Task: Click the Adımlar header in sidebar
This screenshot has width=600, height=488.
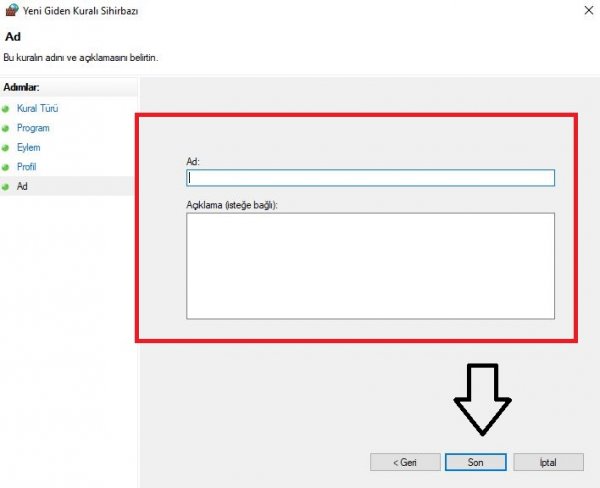Action: point(23,86)
